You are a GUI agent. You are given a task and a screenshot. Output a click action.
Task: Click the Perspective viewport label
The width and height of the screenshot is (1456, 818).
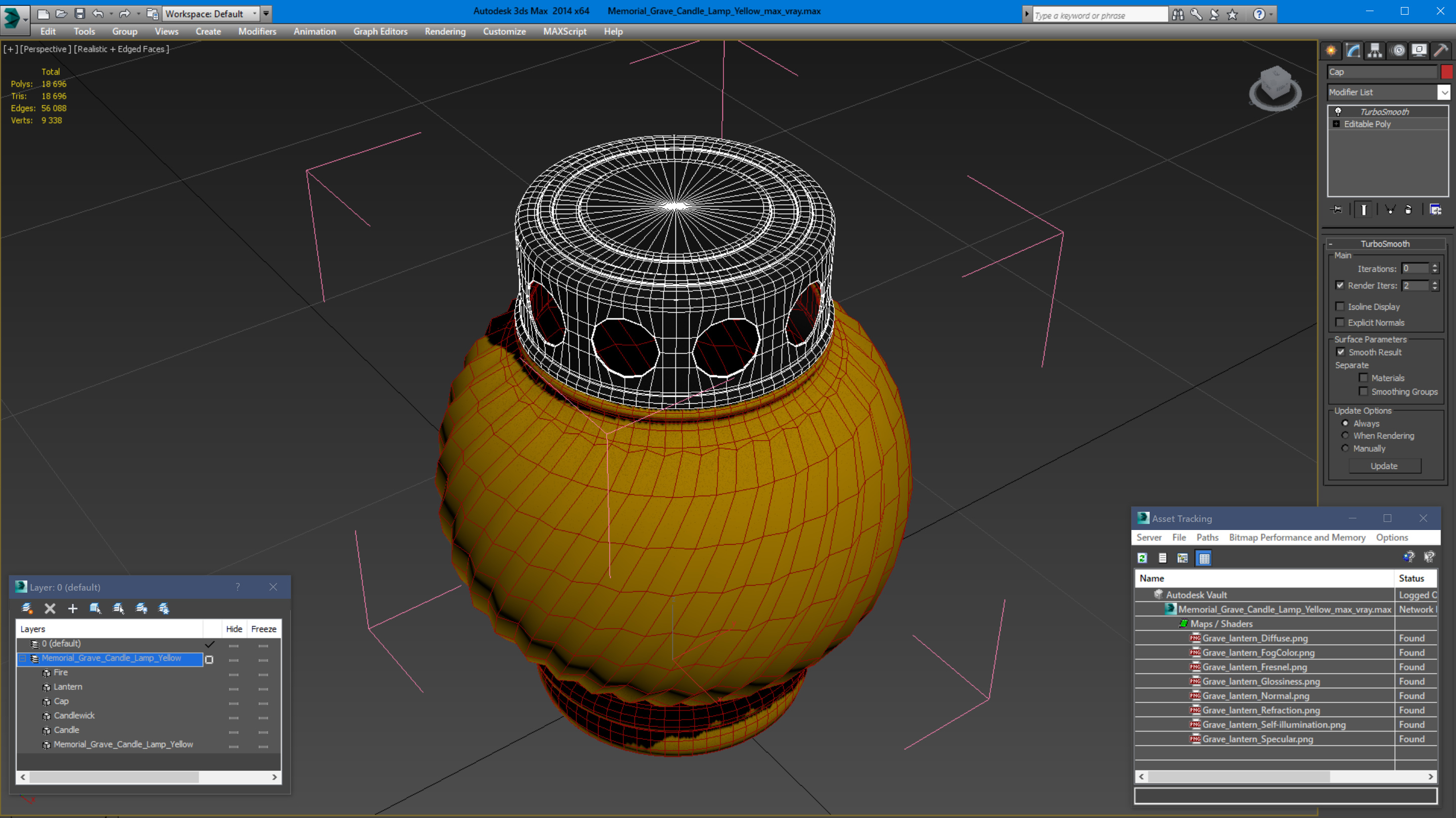[x=46, y=49]
